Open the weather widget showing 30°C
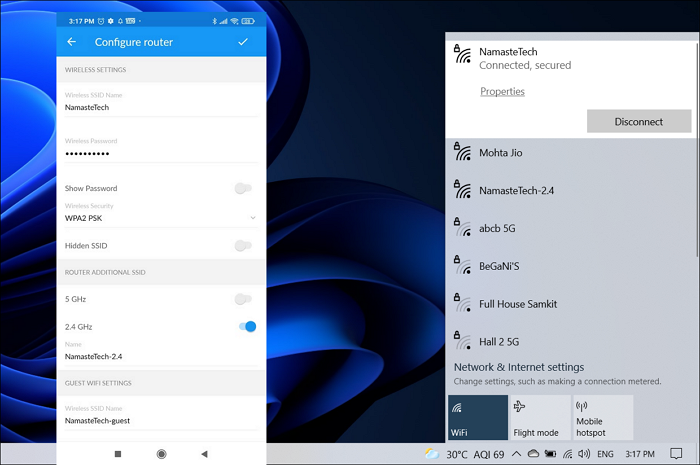700x465 pixels. pyautogui.click(x=446, y=454)
